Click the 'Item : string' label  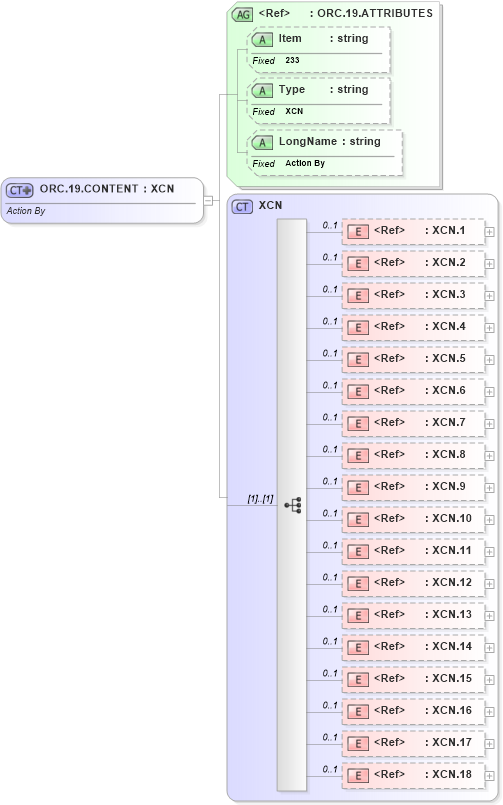click(323, 39)
